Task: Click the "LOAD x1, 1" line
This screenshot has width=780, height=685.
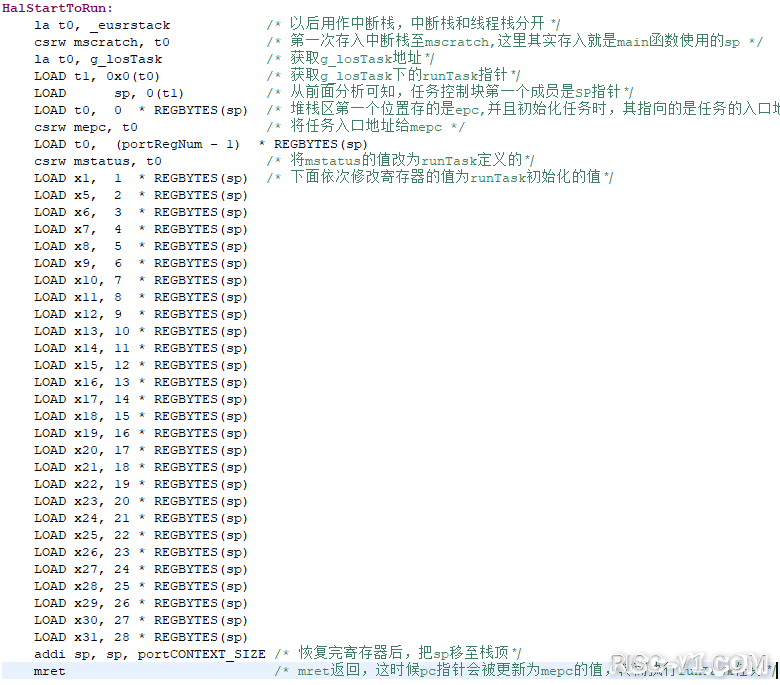Action: click(141, 178)
